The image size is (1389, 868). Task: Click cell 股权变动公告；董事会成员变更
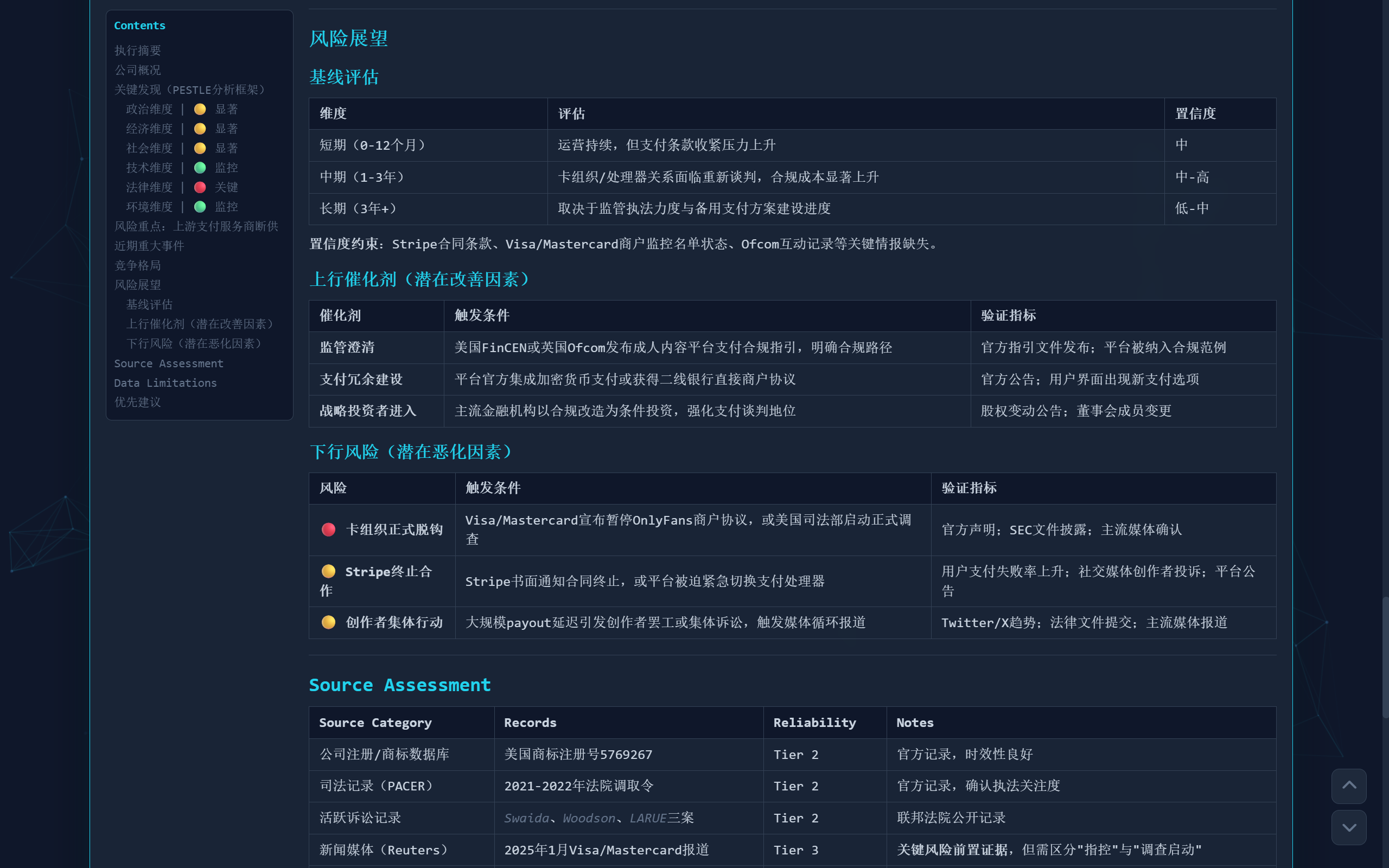(1123, 411)
